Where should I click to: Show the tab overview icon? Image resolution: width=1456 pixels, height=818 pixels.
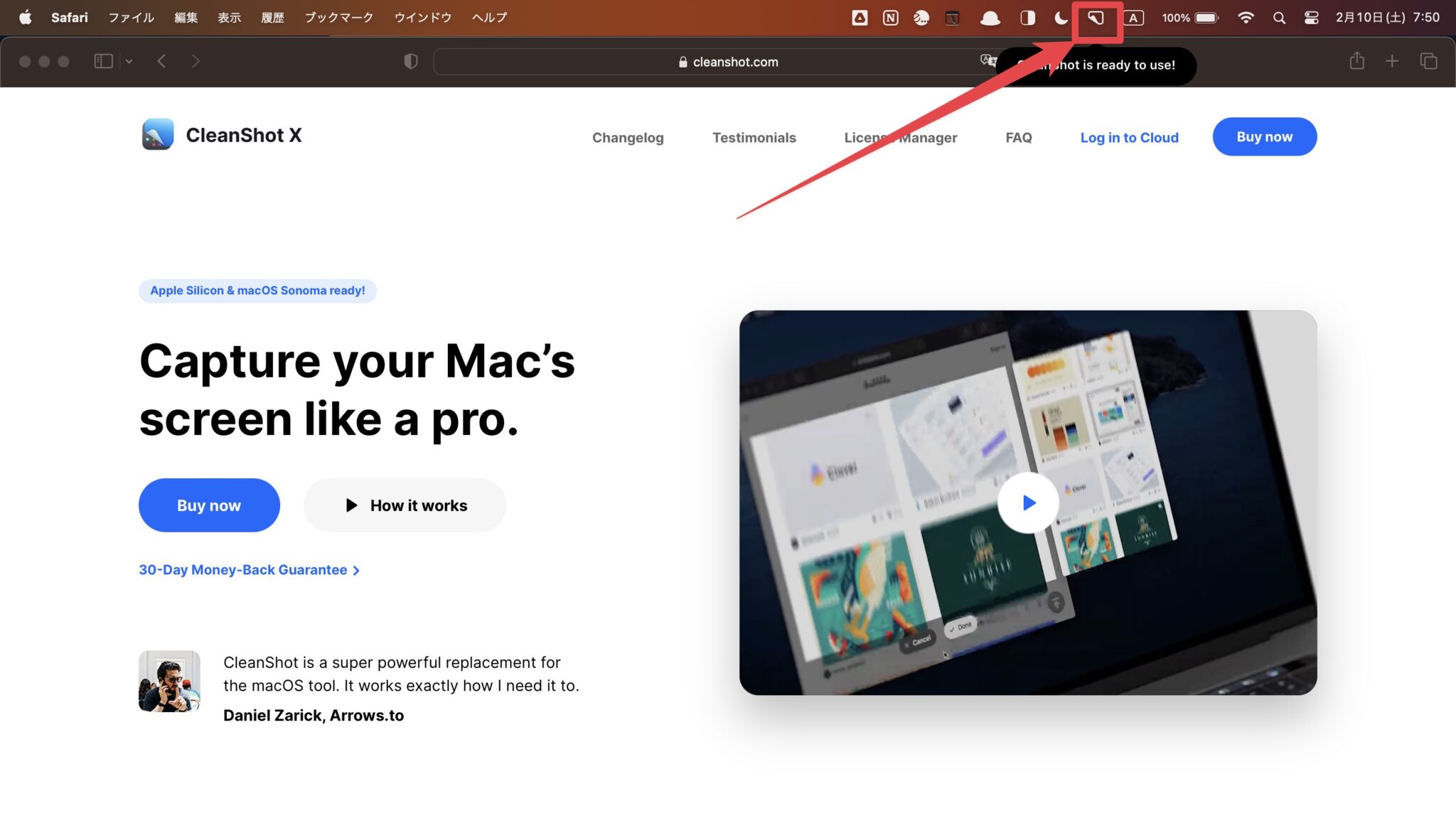tap(1428, 61)
